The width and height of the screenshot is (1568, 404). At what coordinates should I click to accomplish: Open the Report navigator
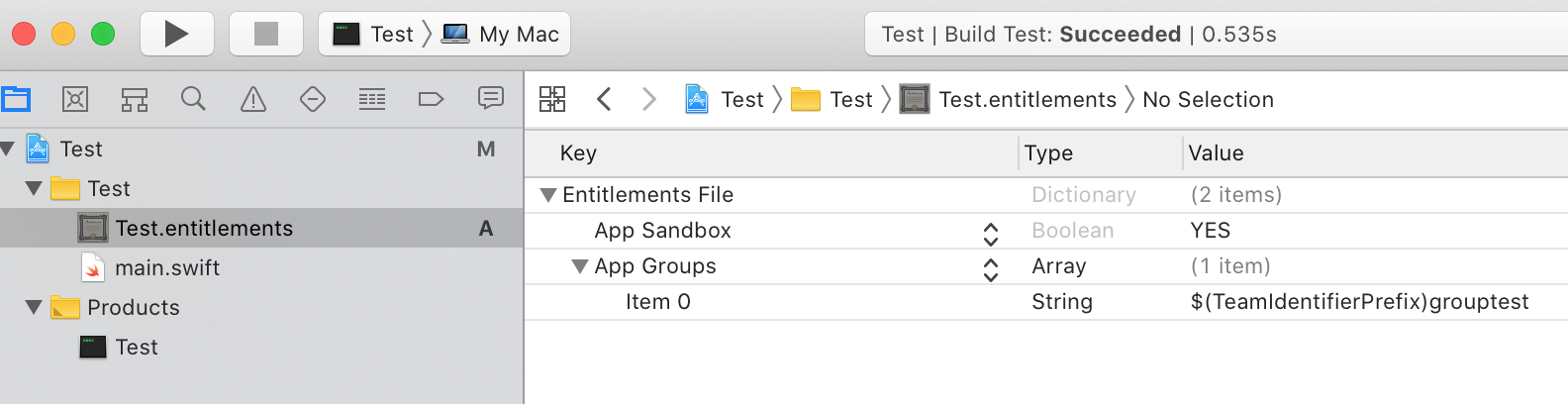pos(491,99)
